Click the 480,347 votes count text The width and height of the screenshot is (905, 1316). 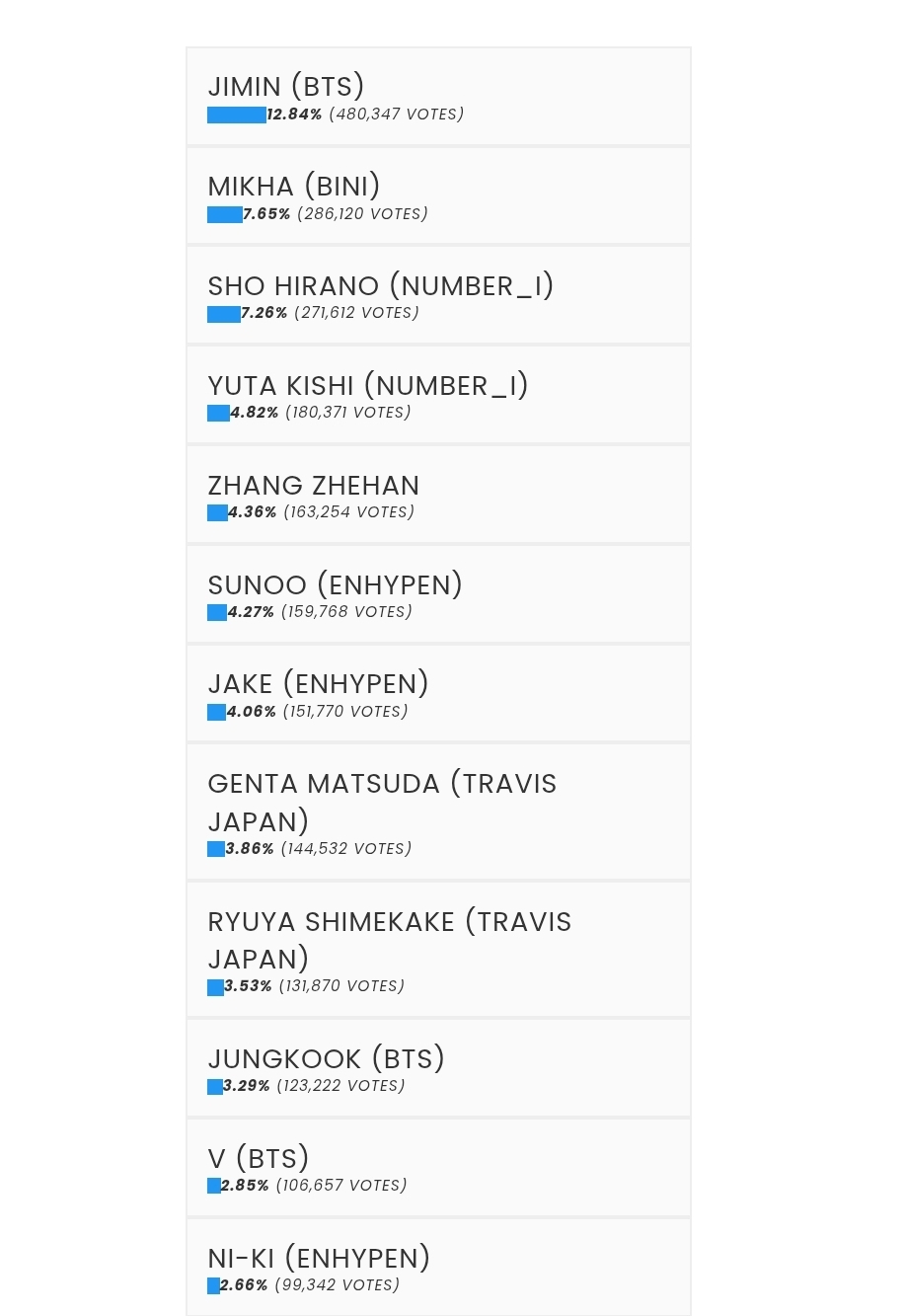tap(396, 115)
